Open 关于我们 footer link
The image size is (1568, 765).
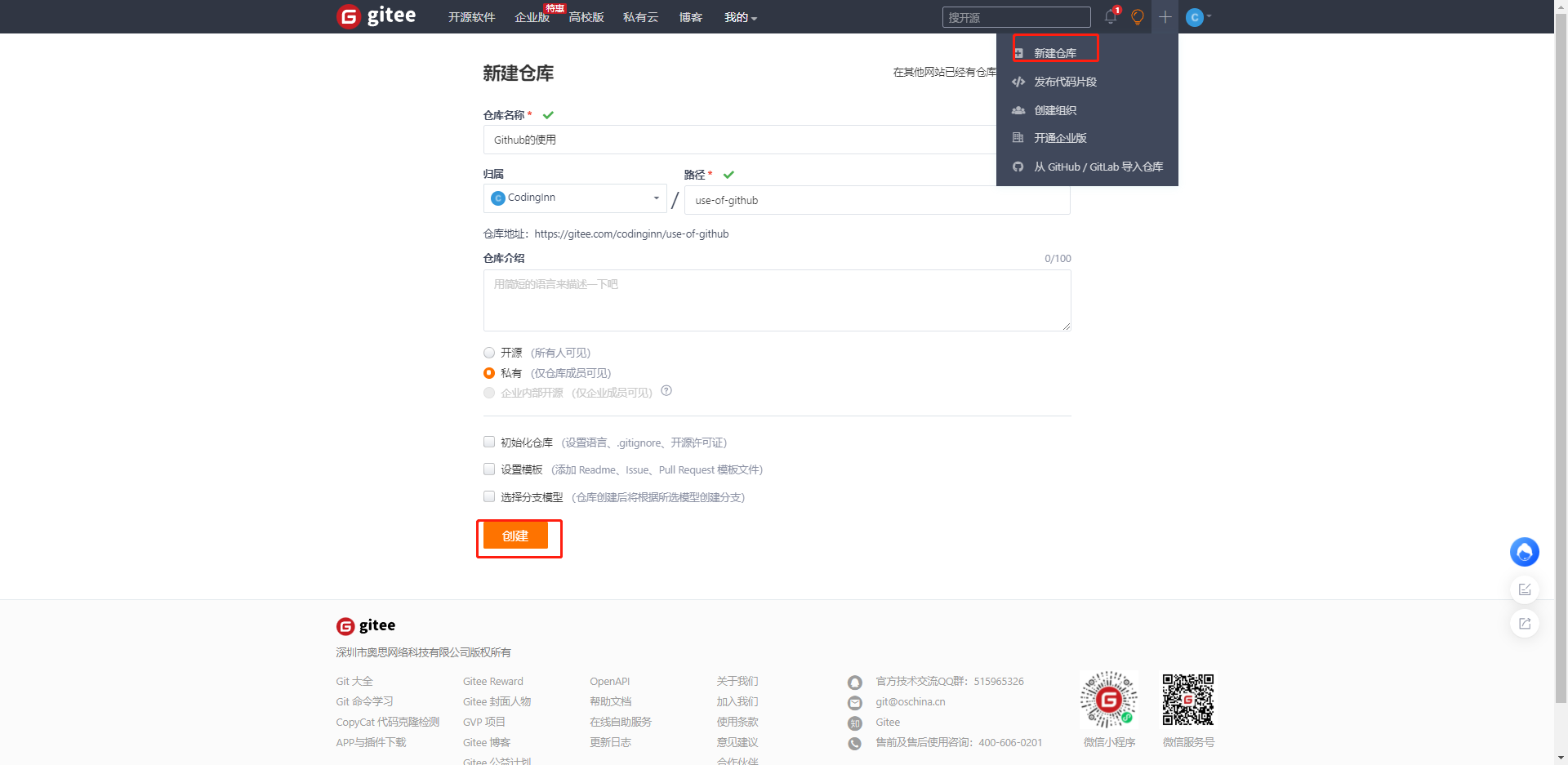pos(737,681)
